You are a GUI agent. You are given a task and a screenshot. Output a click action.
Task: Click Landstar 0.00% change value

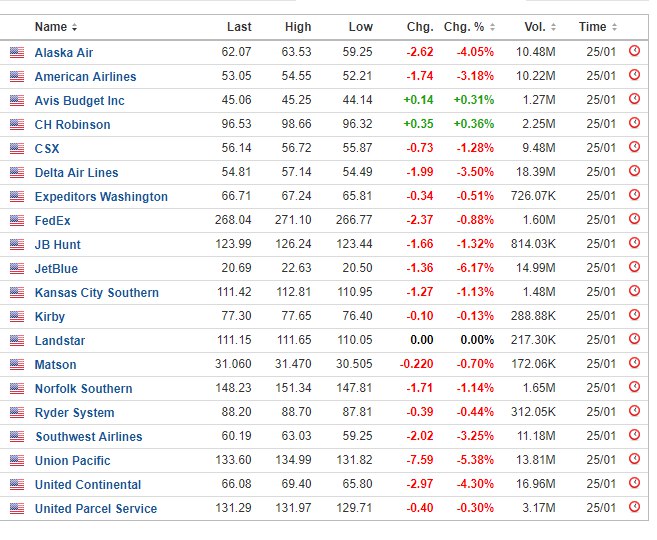pos(477,340)
